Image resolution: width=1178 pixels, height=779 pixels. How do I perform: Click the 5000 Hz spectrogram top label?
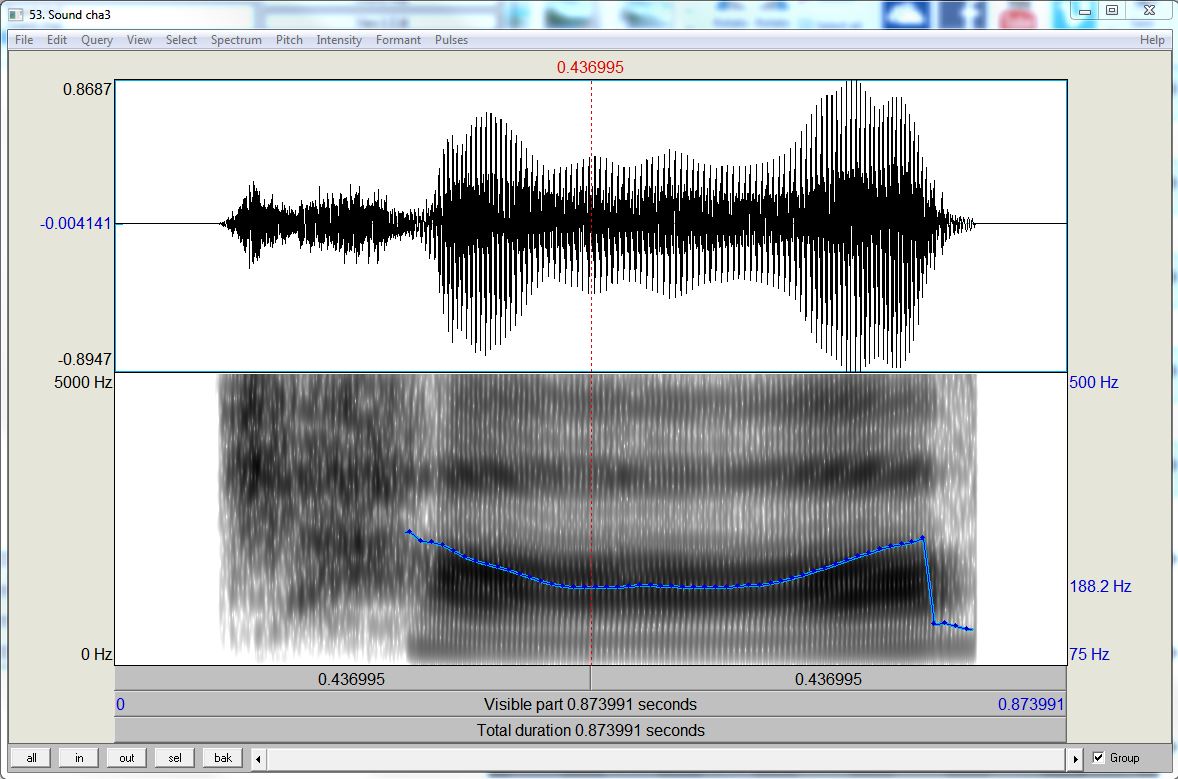tap(83, 382)
